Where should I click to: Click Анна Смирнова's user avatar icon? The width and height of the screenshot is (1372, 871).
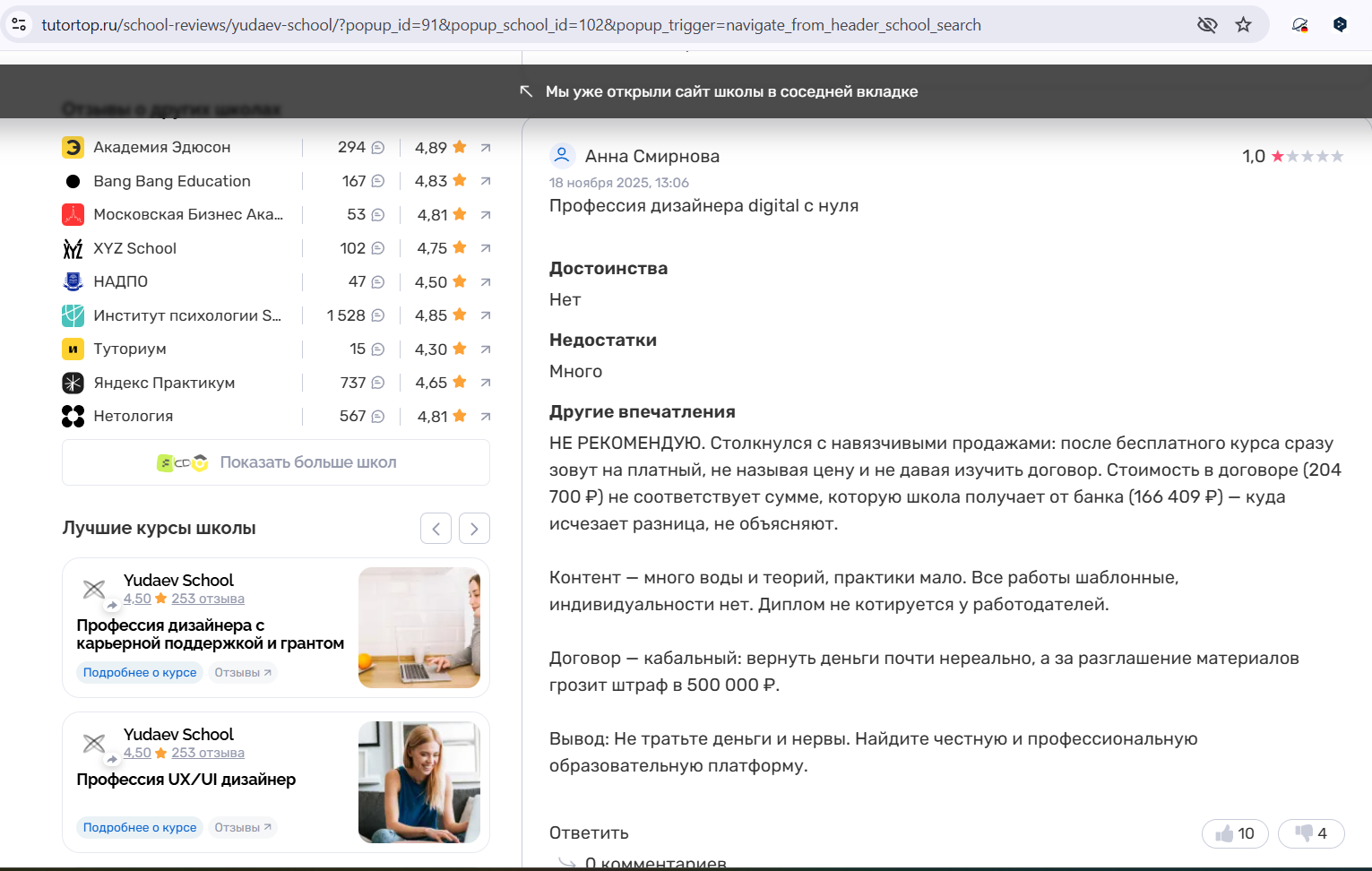coord(562,156)
